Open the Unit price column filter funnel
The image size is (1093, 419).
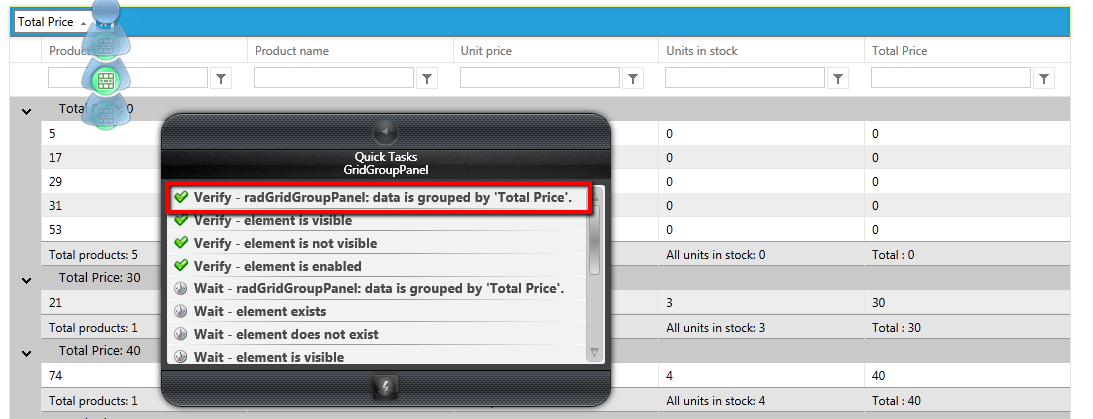[x=633, y=78]
